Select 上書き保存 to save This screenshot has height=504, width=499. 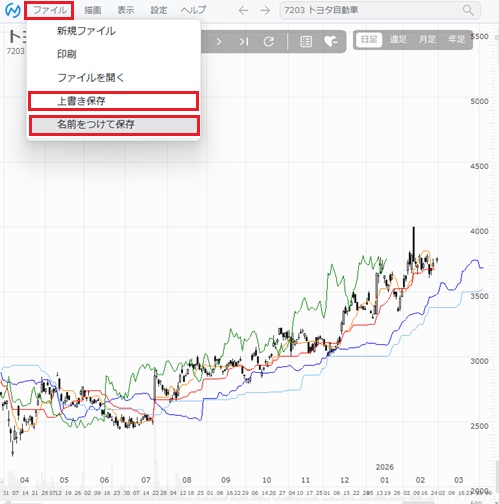[x=113, y=101]
